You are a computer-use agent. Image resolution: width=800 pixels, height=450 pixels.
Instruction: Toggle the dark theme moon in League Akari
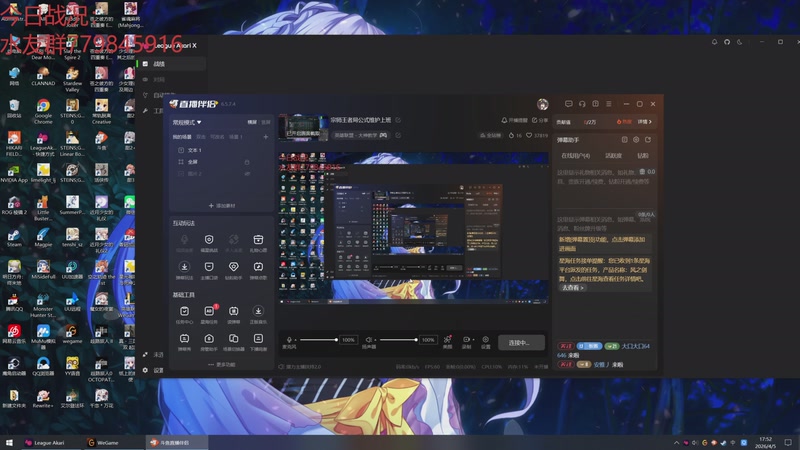(740, 42)
